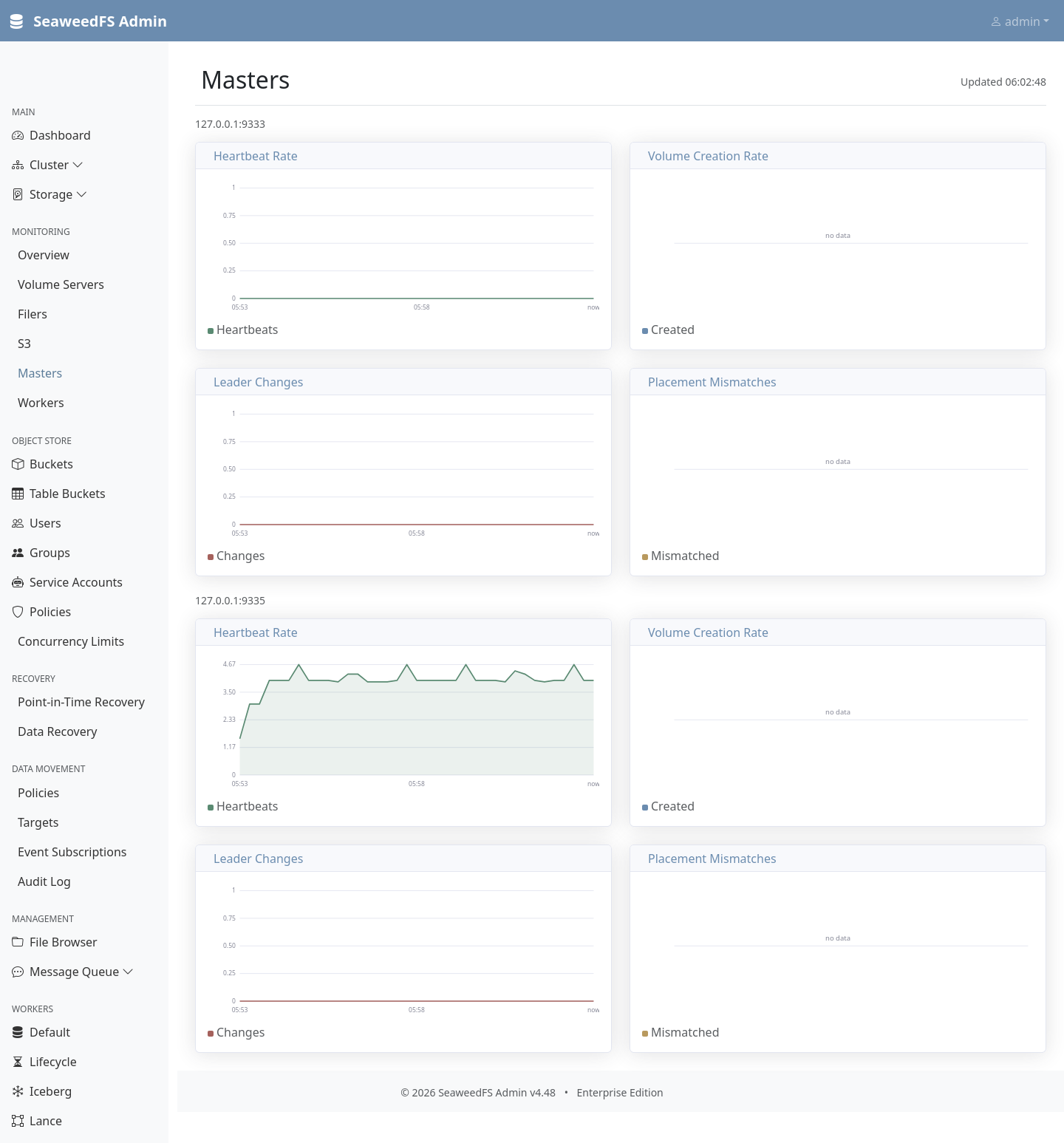
Task: Open the Audit Log
Action: 44,881
